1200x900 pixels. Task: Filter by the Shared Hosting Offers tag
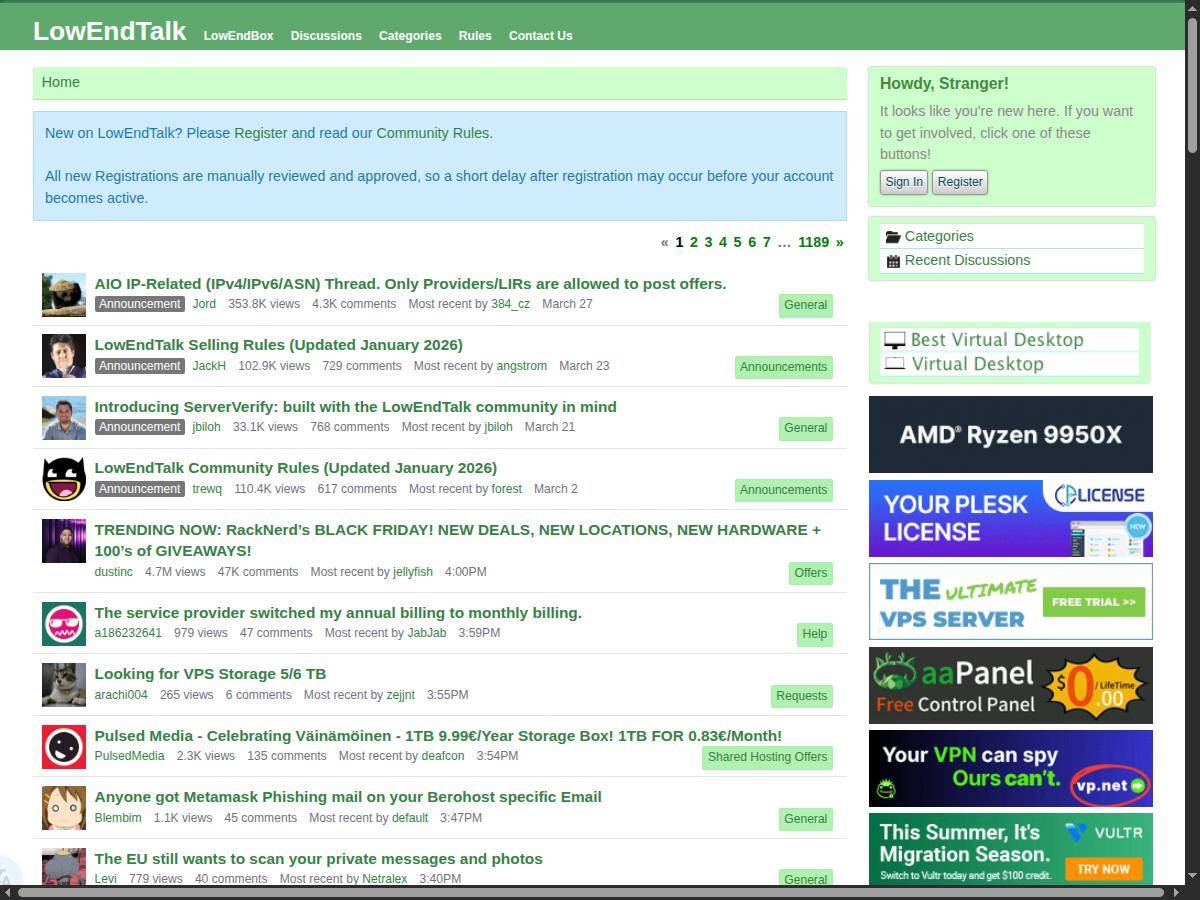click(x=767, y=757)
